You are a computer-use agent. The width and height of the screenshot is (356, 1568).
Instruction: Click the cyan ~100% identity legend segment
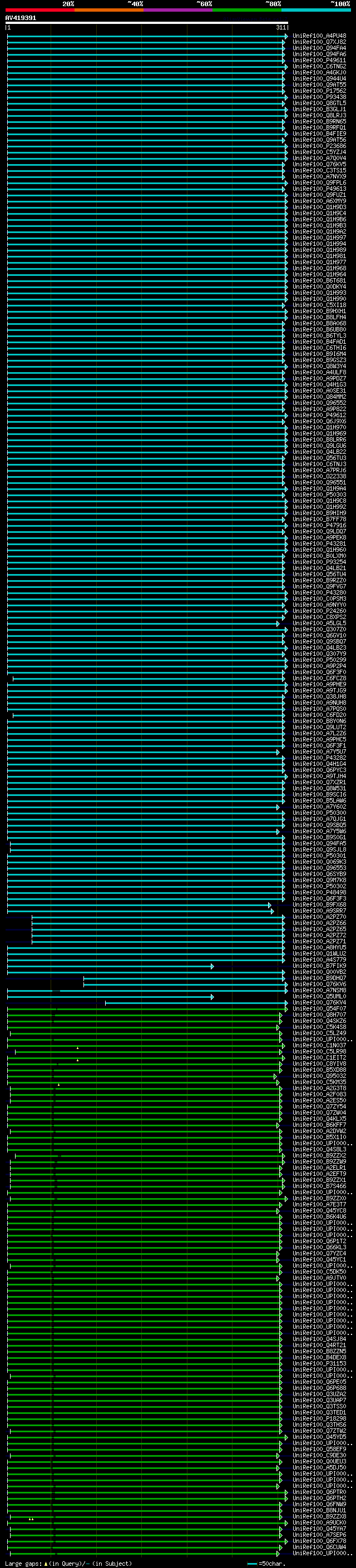pos(316,10)
